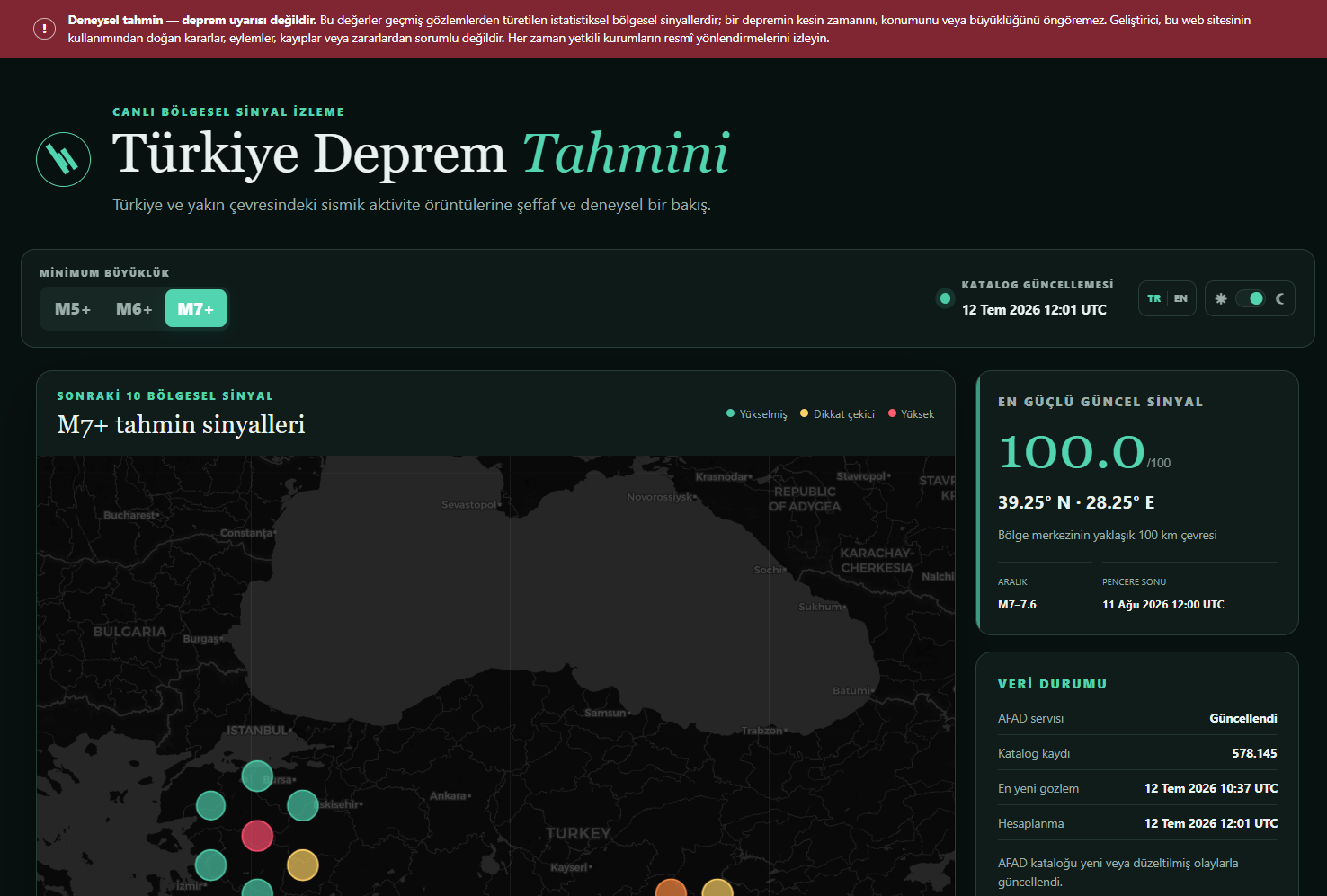Viewport: 1327px width, 896px height.
Task: Click the coordinates 39.25° N · 28.25° E
Action: (1076, 502)
